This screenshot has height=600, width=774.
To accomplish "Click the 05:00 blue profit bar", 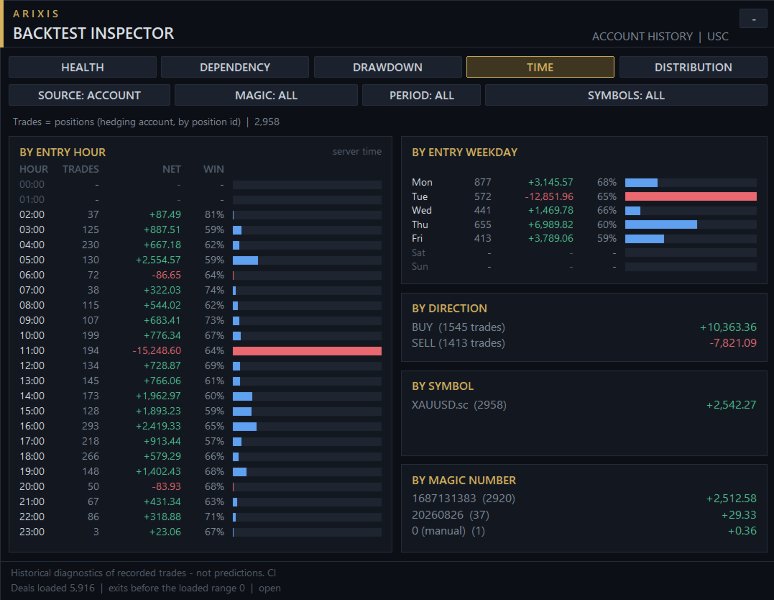I will coord(245,260).
